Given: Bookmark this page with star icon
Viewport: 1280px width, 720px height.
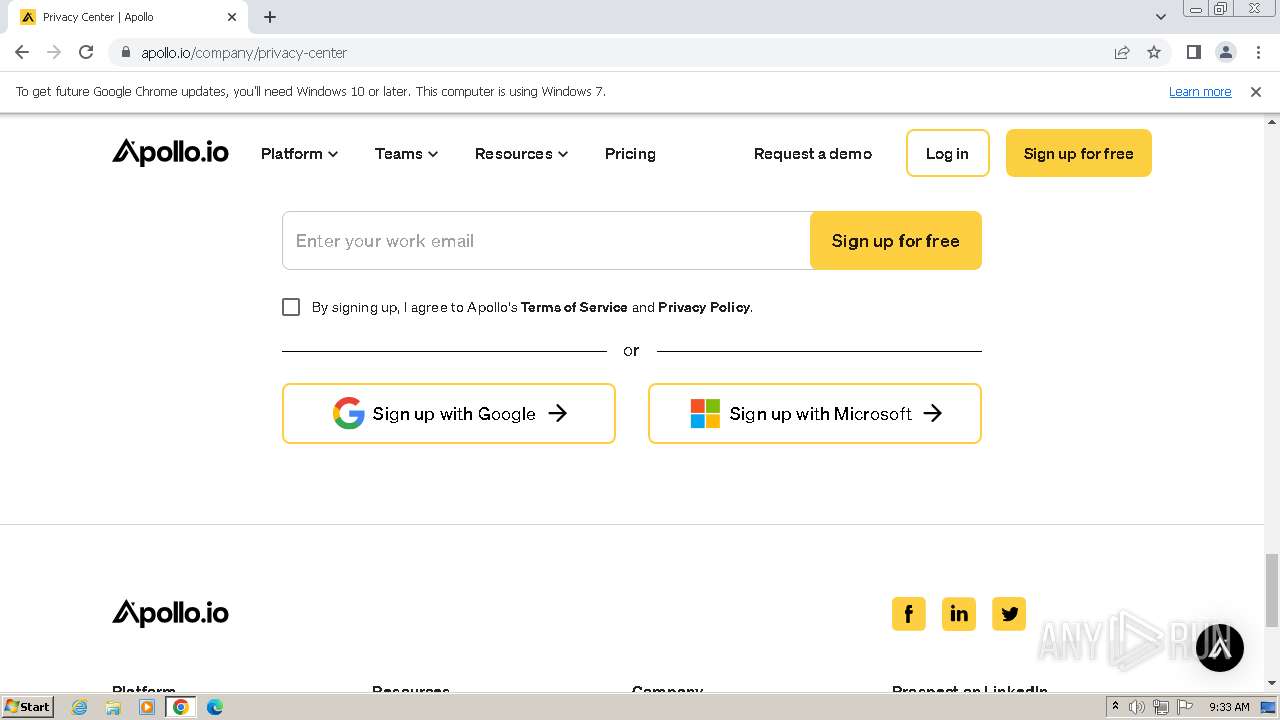Looking at the screenshot, I should [x=1154, y=52].
